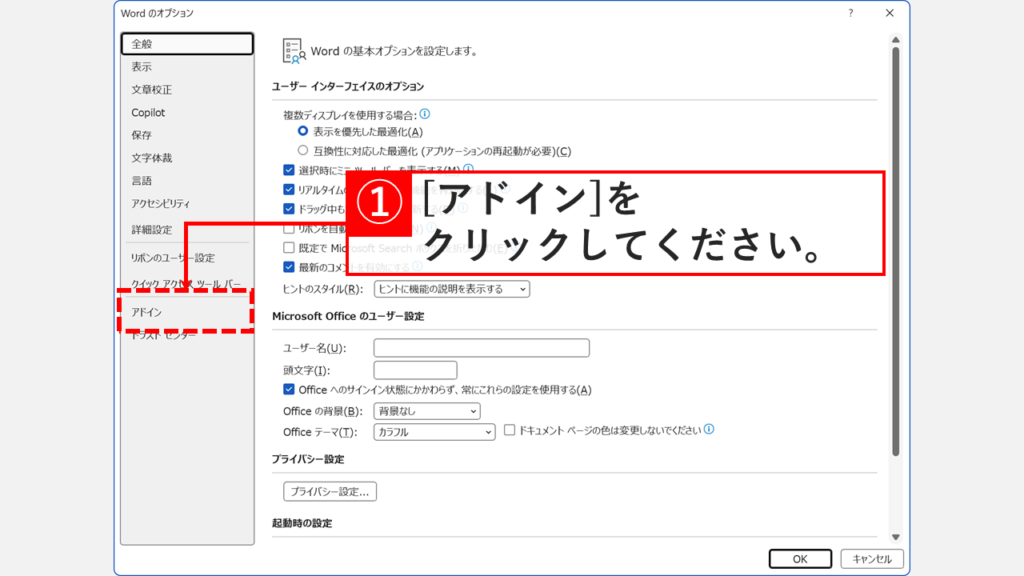Click the 頭文字 input field

[415, 370]
